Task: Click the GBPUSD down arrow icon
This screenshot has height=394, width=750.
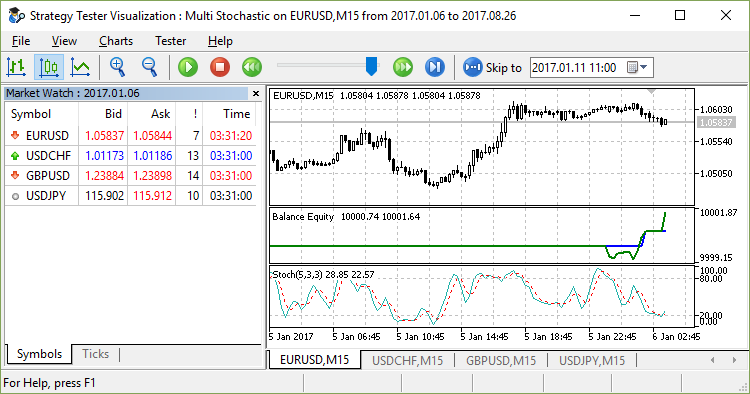Action: (x=15, y=175)
